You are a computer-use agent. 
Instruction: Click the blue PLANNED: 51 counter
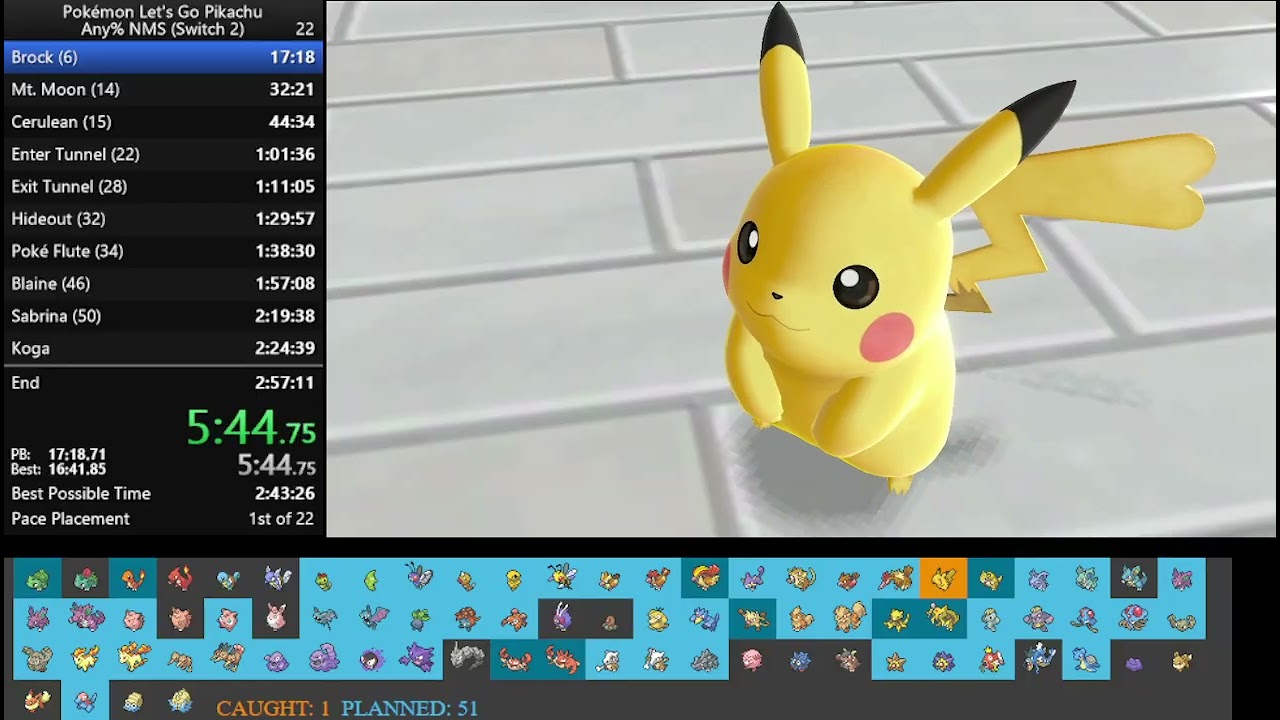pyautogui.click(x=410, y=708)
